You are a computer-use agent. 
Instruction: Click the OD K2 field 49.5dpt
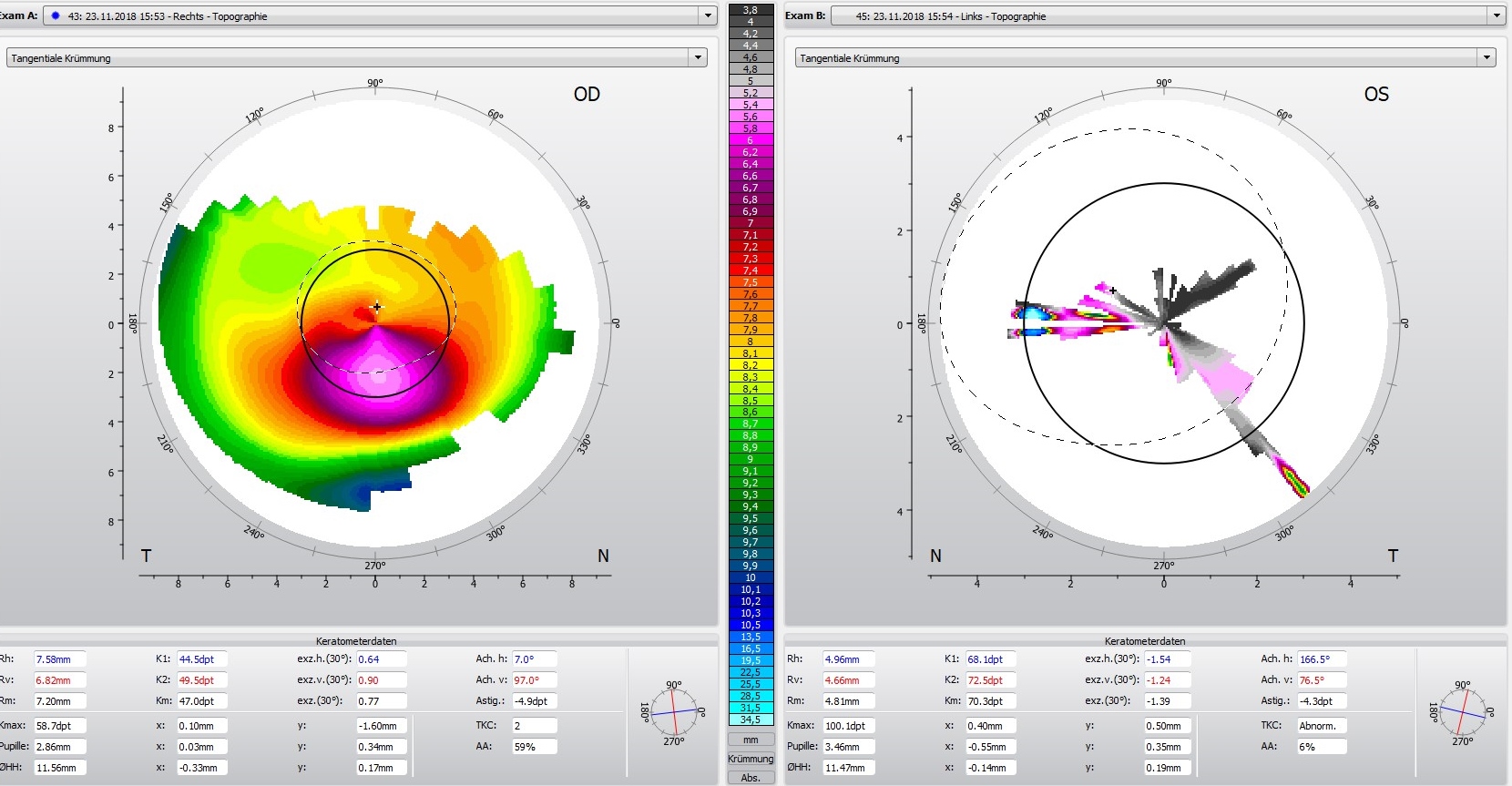pyautogui.click(x=202, y=680)
